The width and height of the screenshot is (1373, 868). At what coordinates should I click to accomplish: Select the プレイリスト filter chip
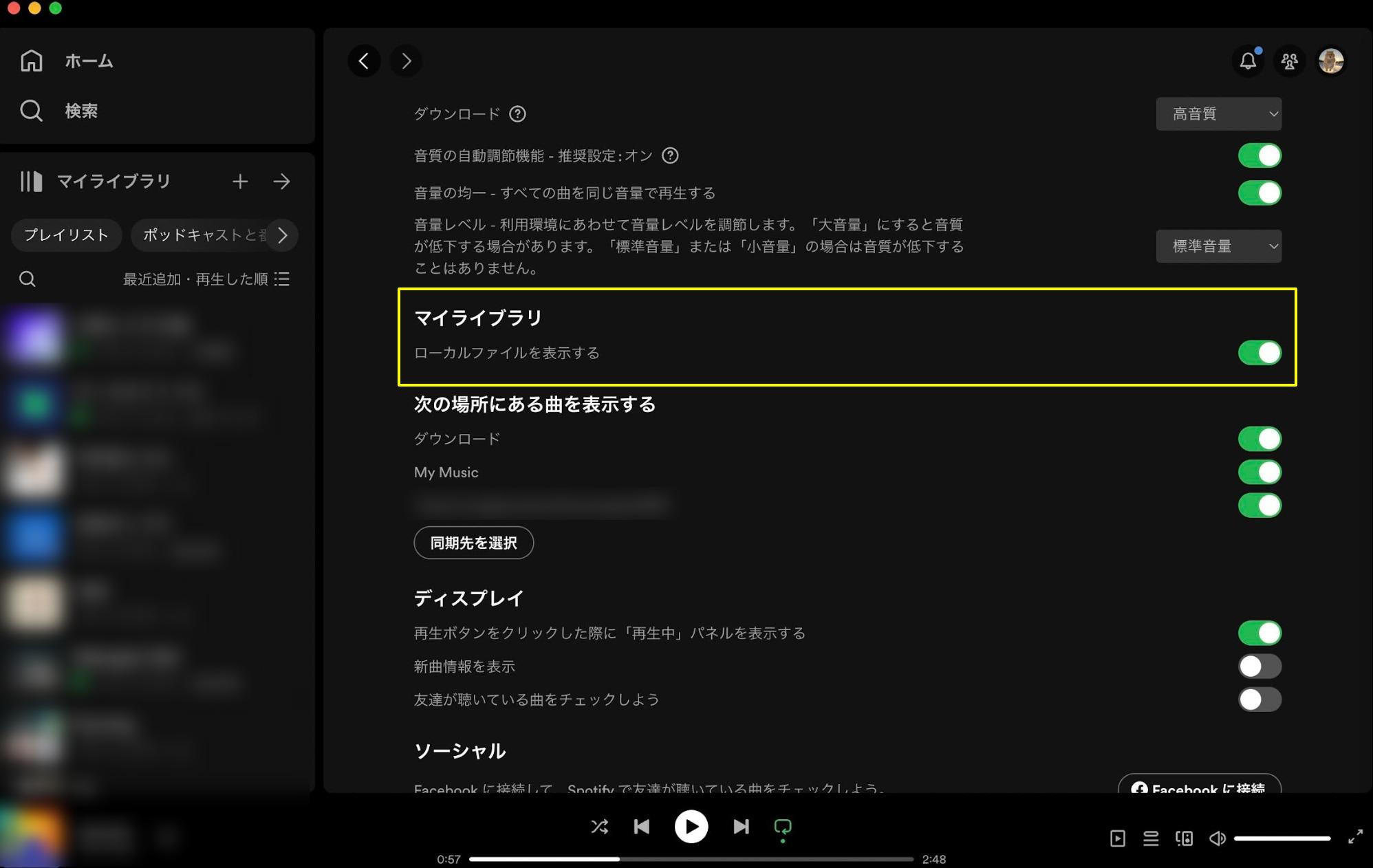click(67, 235)
